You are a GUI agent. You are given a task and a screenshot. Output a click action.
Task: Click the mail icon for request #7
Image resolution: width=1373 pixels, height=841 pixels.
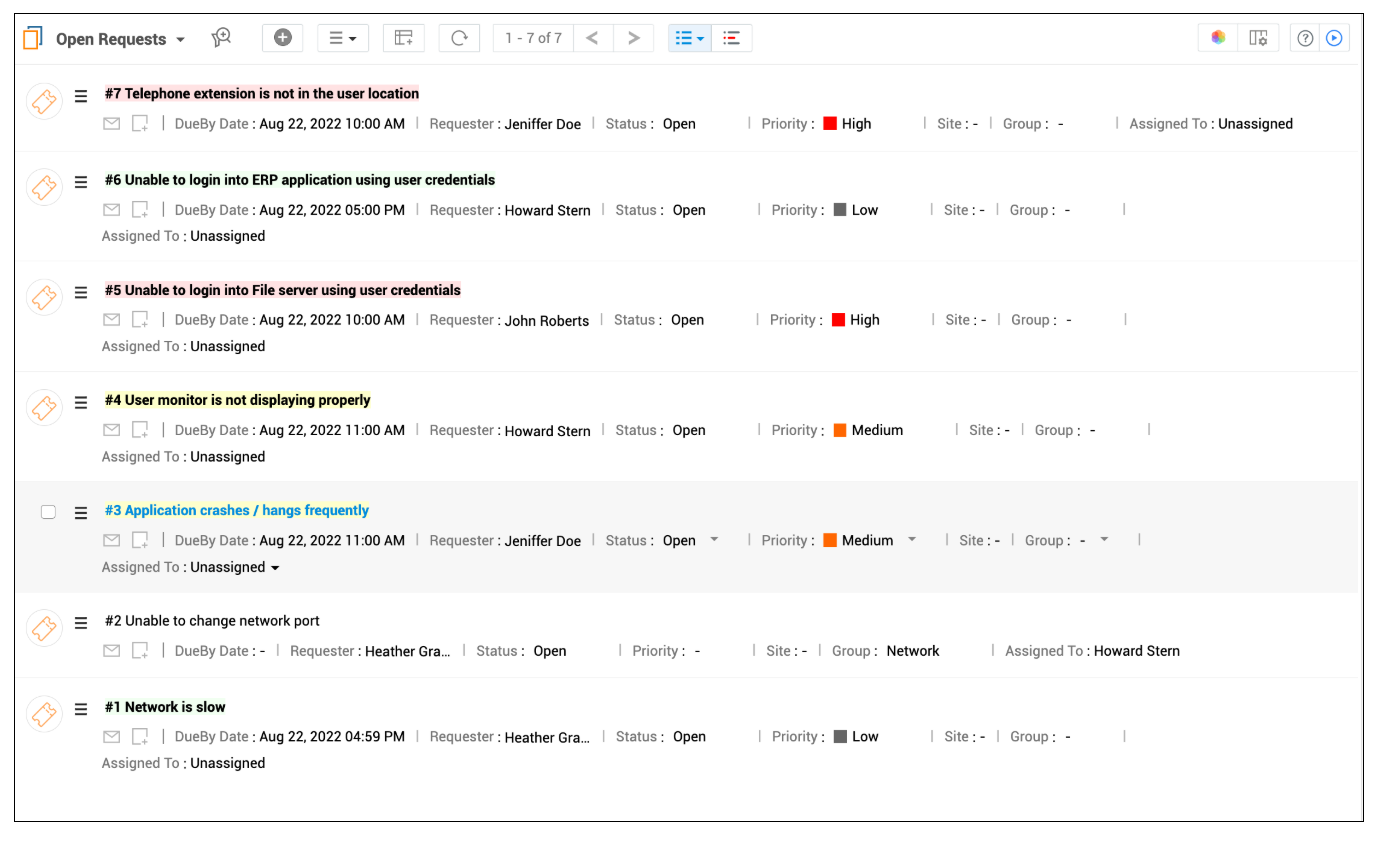click(112, 124)
